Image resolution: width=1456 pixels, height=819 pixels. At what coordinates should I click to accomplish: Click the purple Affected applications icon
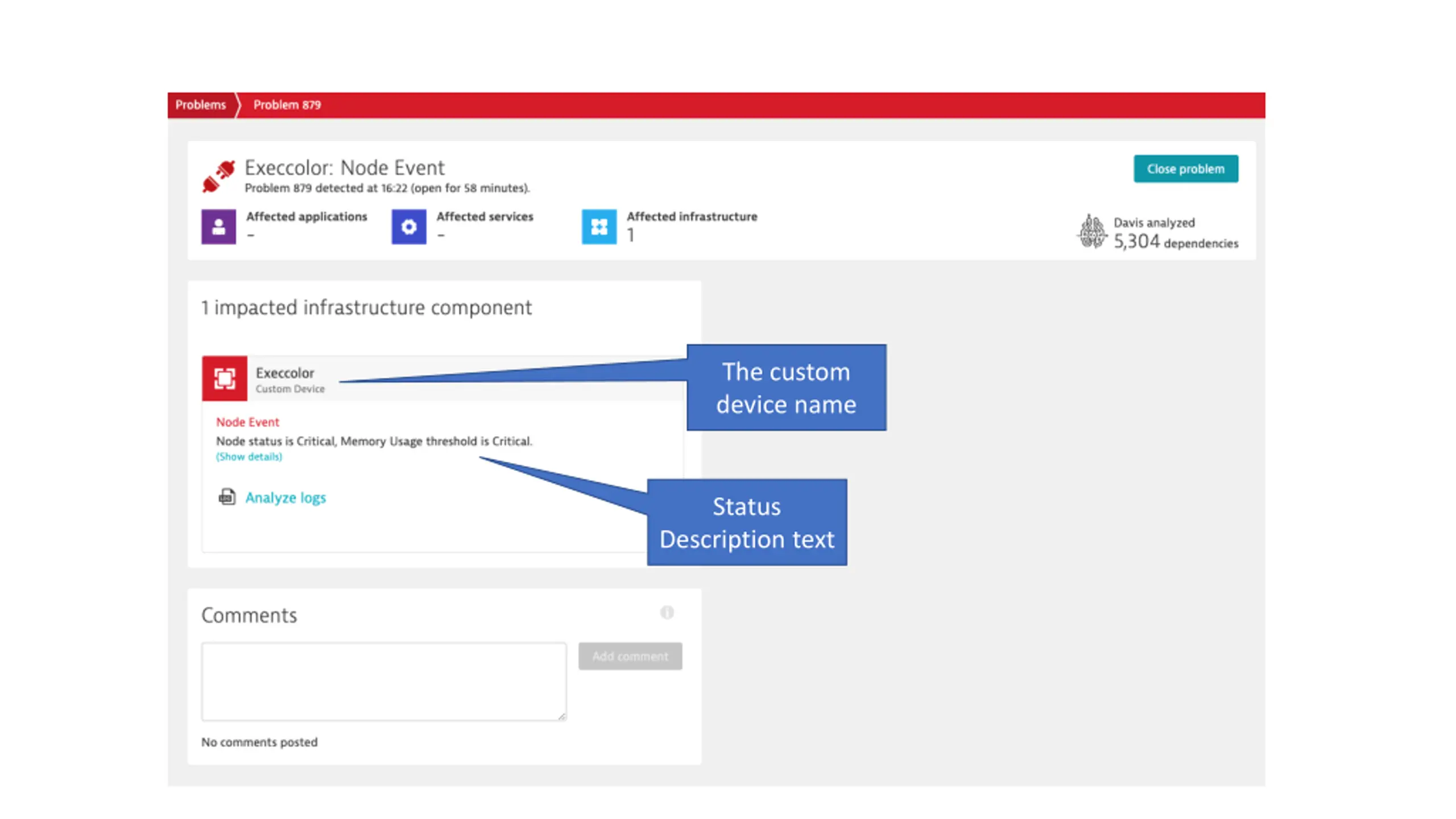click(218, 227)
